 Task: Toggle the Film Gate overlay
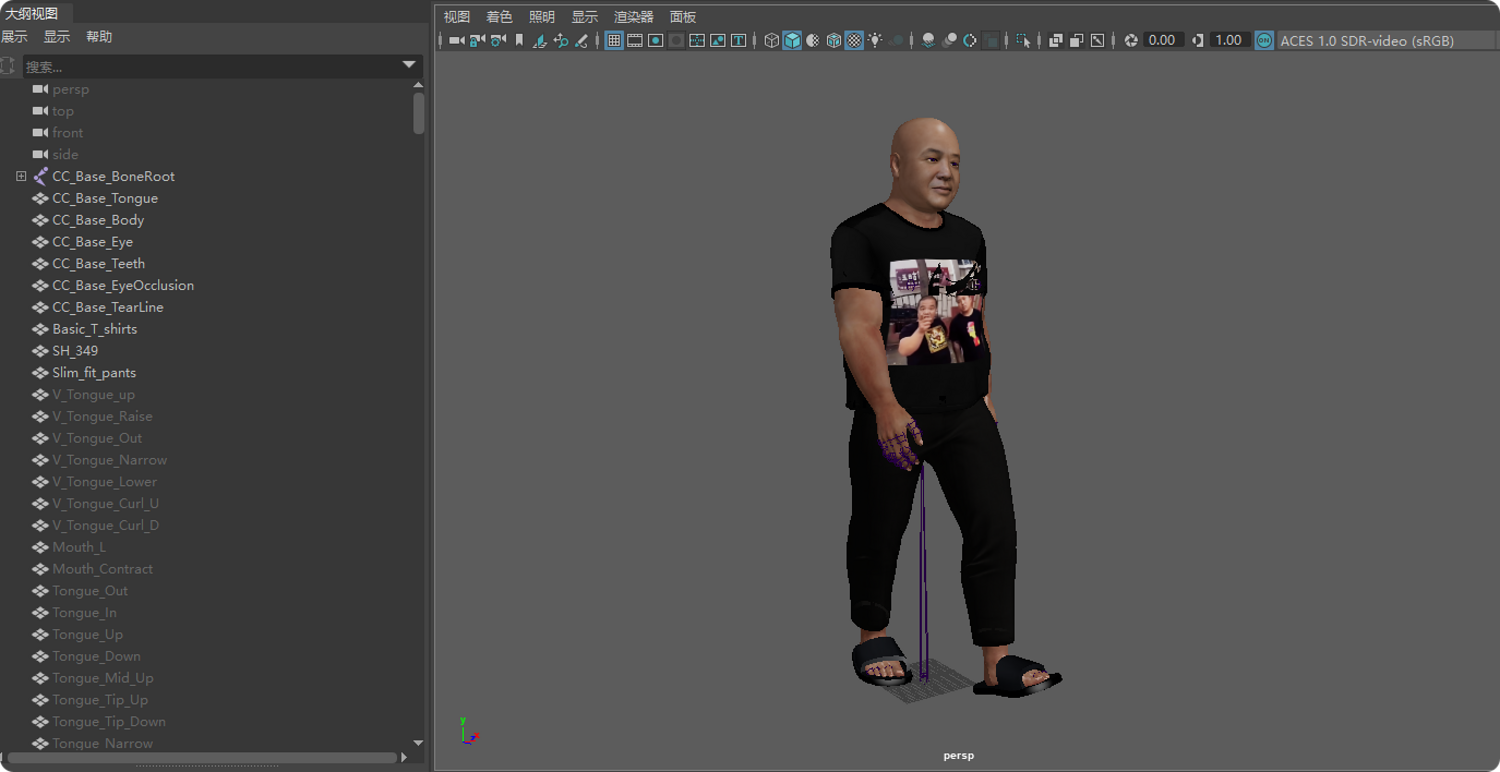click(x=635, y=41)
